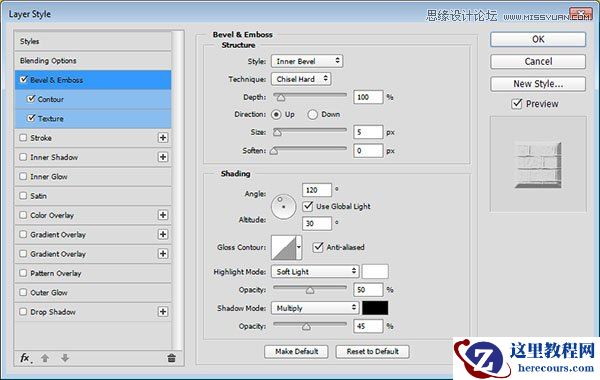Click the Angle and Altitude light dial

284,207
